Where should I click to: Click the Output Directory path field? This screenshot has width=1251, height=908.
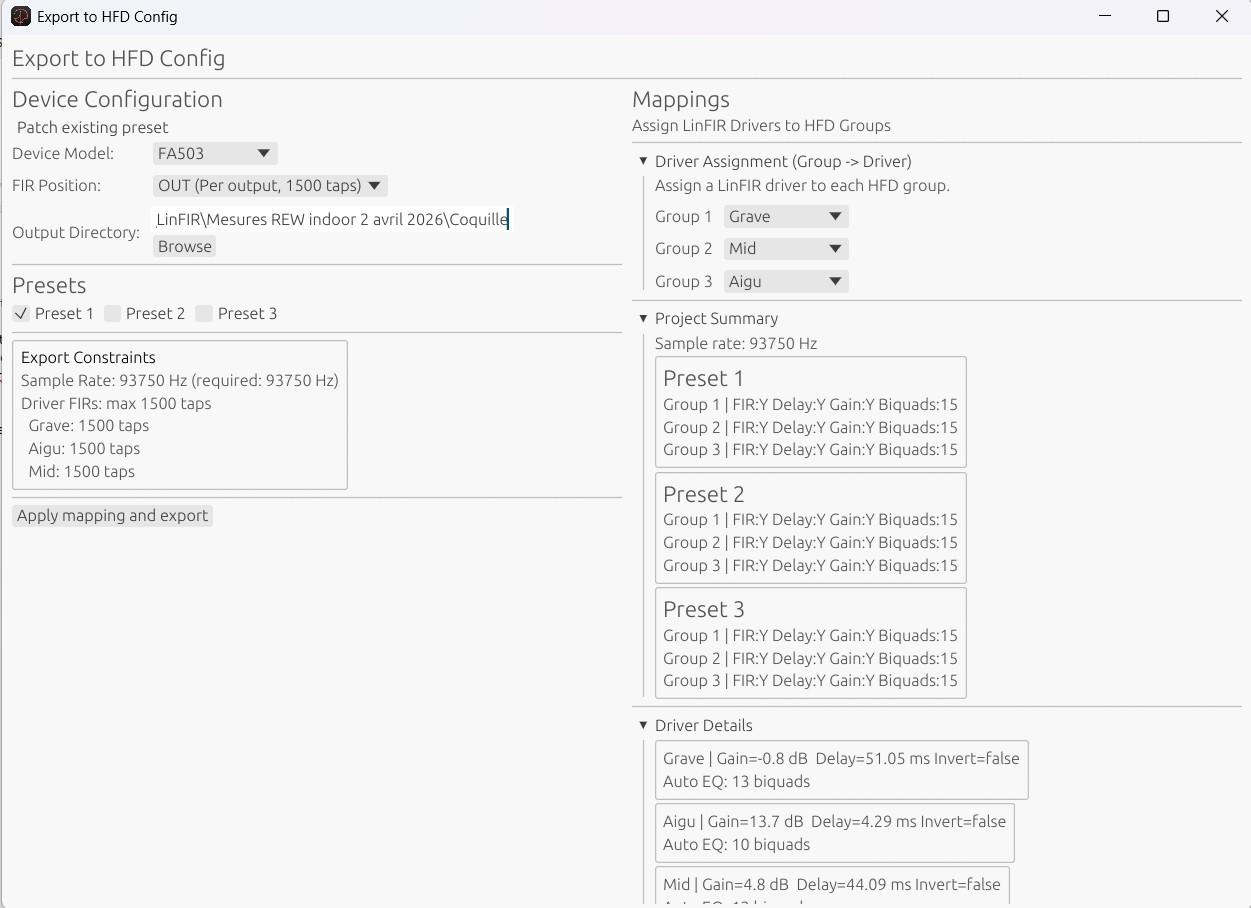point(332,220)
